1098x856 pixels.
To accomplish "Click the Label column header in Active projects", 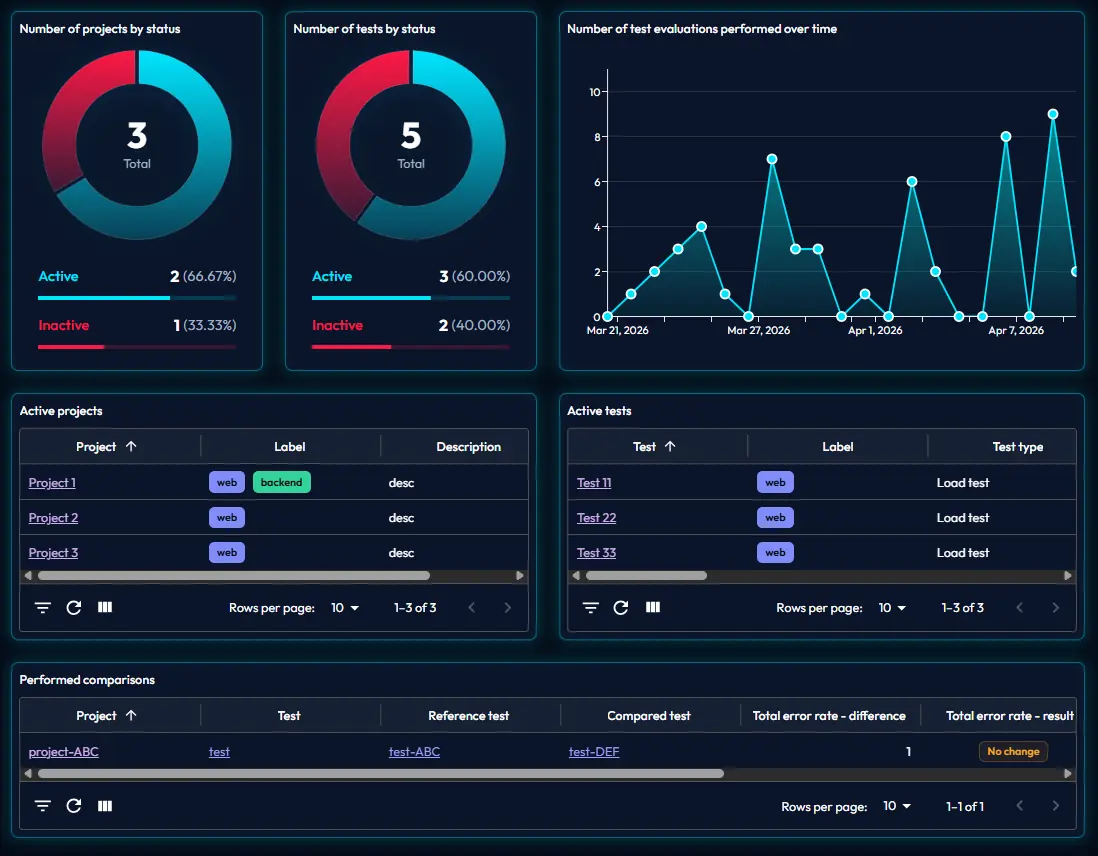I will point(290,446).
